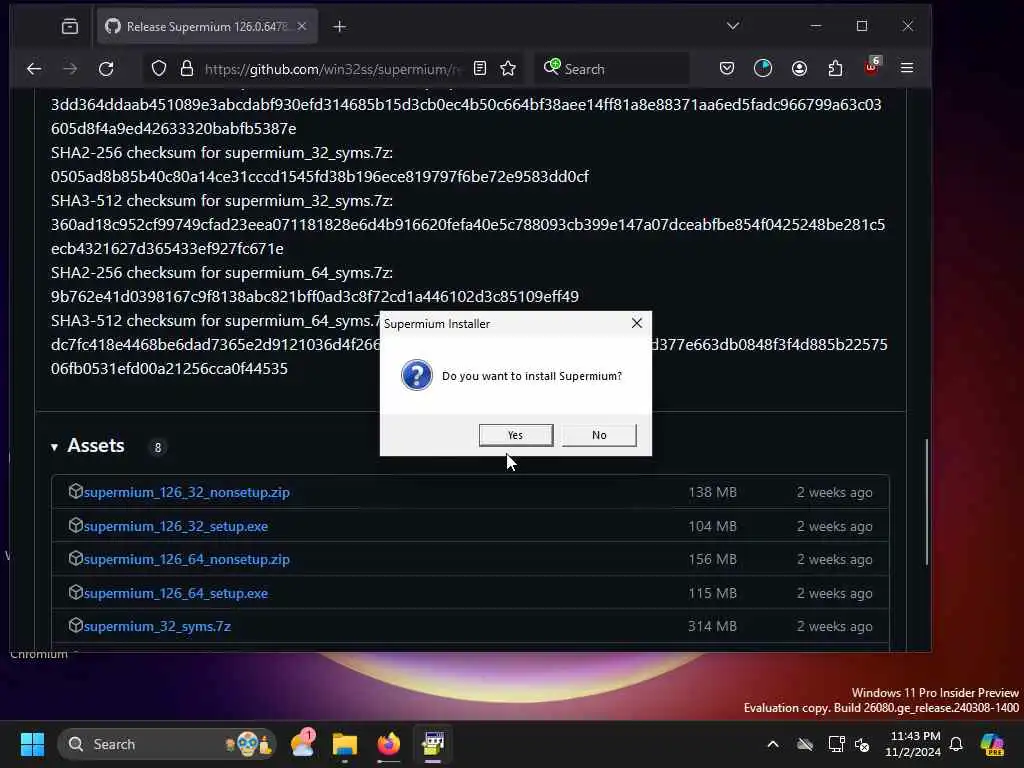Click No in the Supermium Installer dialog
The image size is (1024, 768).
point(599,435)
